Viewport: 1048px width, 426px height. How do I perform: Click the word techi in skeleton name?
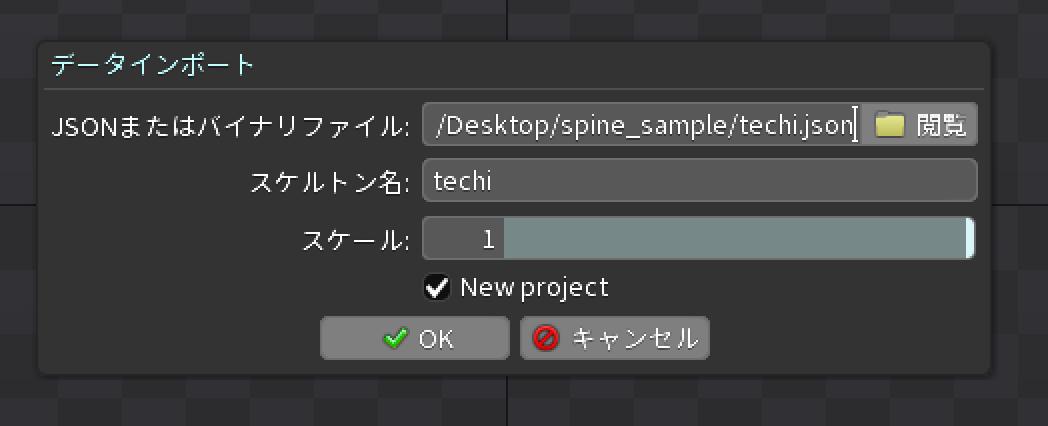click(x=463, y=181)
